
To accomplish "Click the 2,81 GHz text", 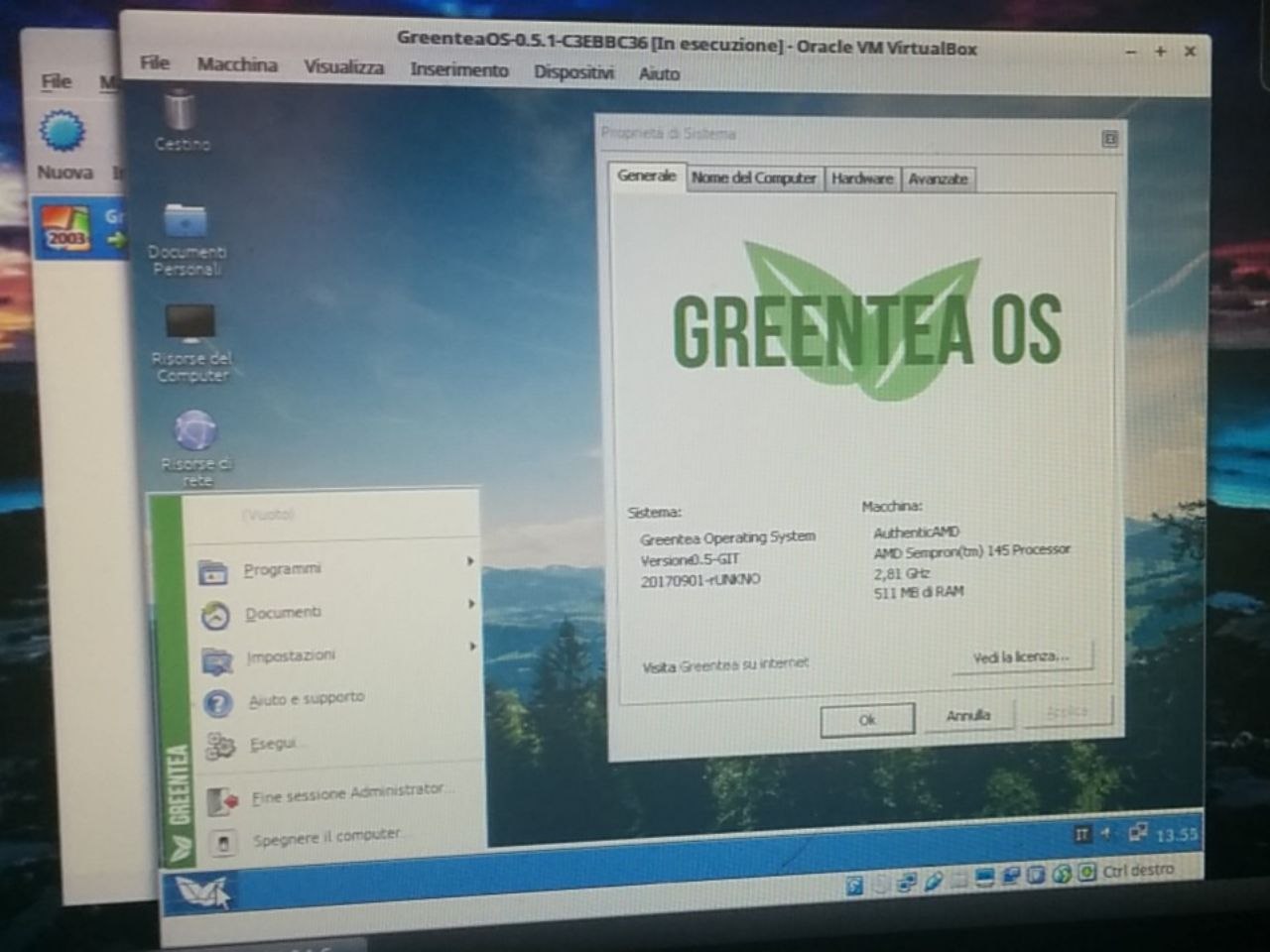I will coord(901,573).
